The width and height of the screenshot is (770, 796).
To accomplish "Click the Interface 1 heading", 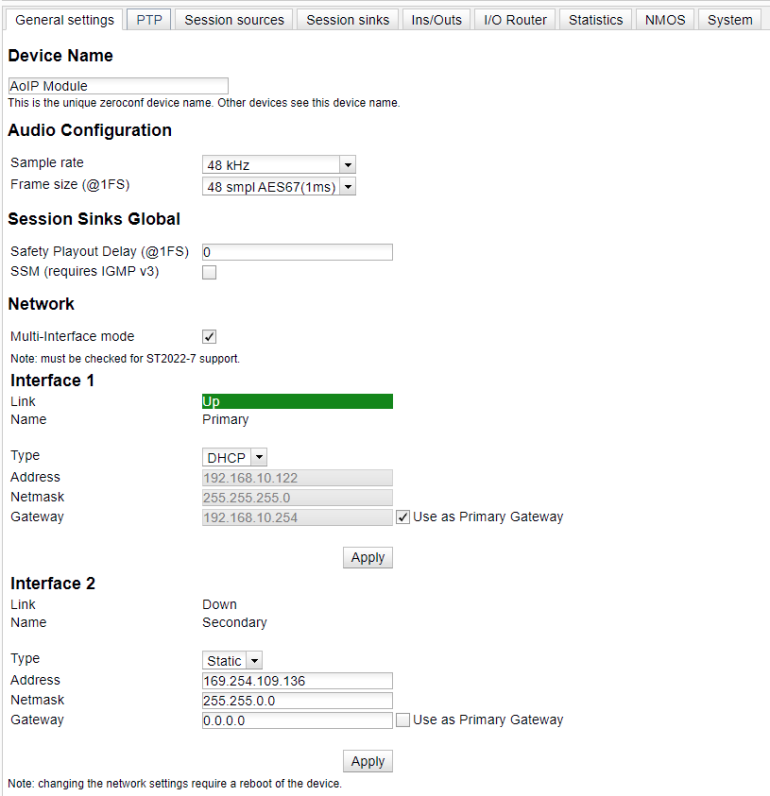I will [52, 380].
